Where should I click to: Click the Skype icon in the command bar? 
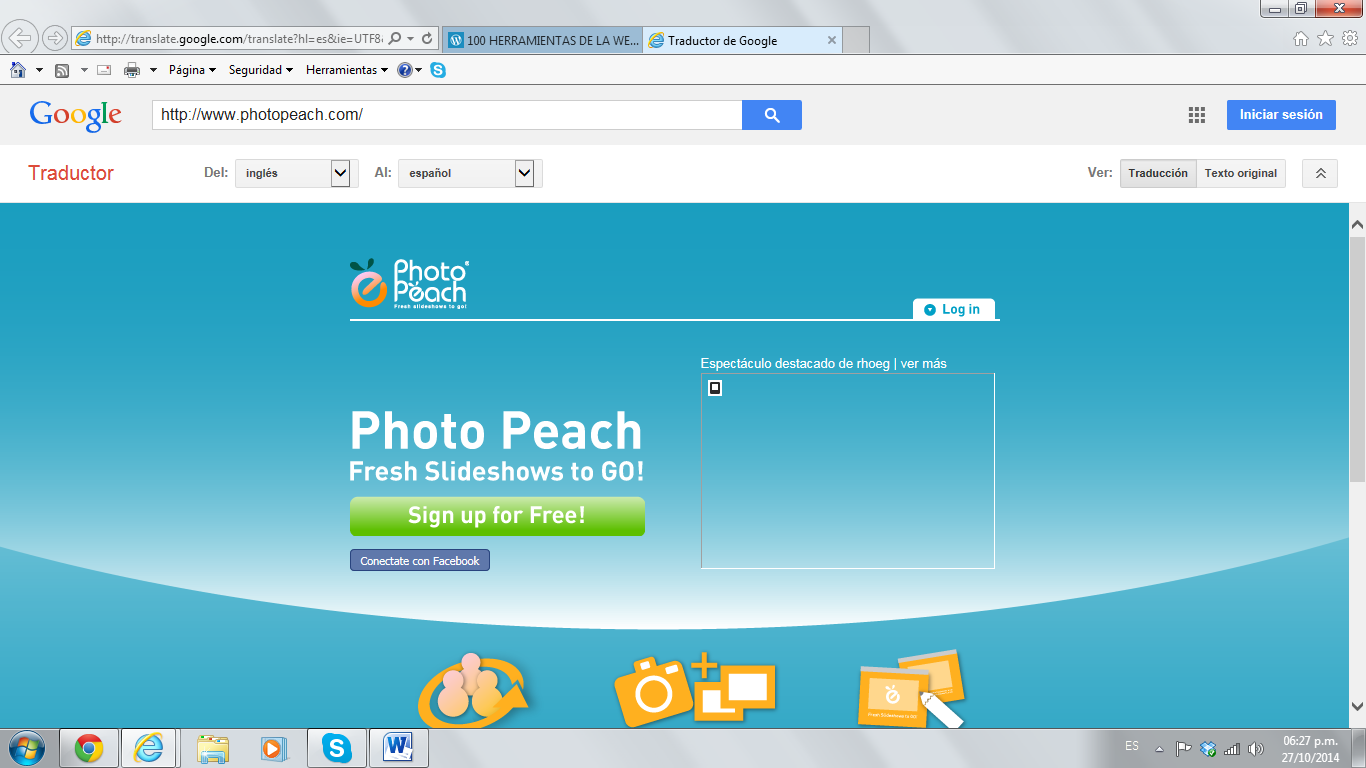[x=438, y=70]
